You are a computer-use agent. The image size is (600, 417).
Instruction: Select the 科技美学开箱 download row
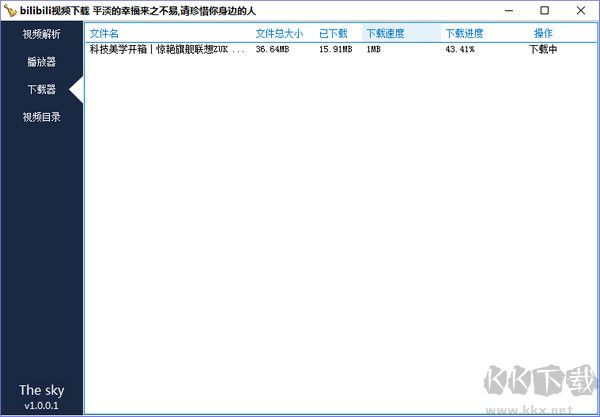point(166,48)
